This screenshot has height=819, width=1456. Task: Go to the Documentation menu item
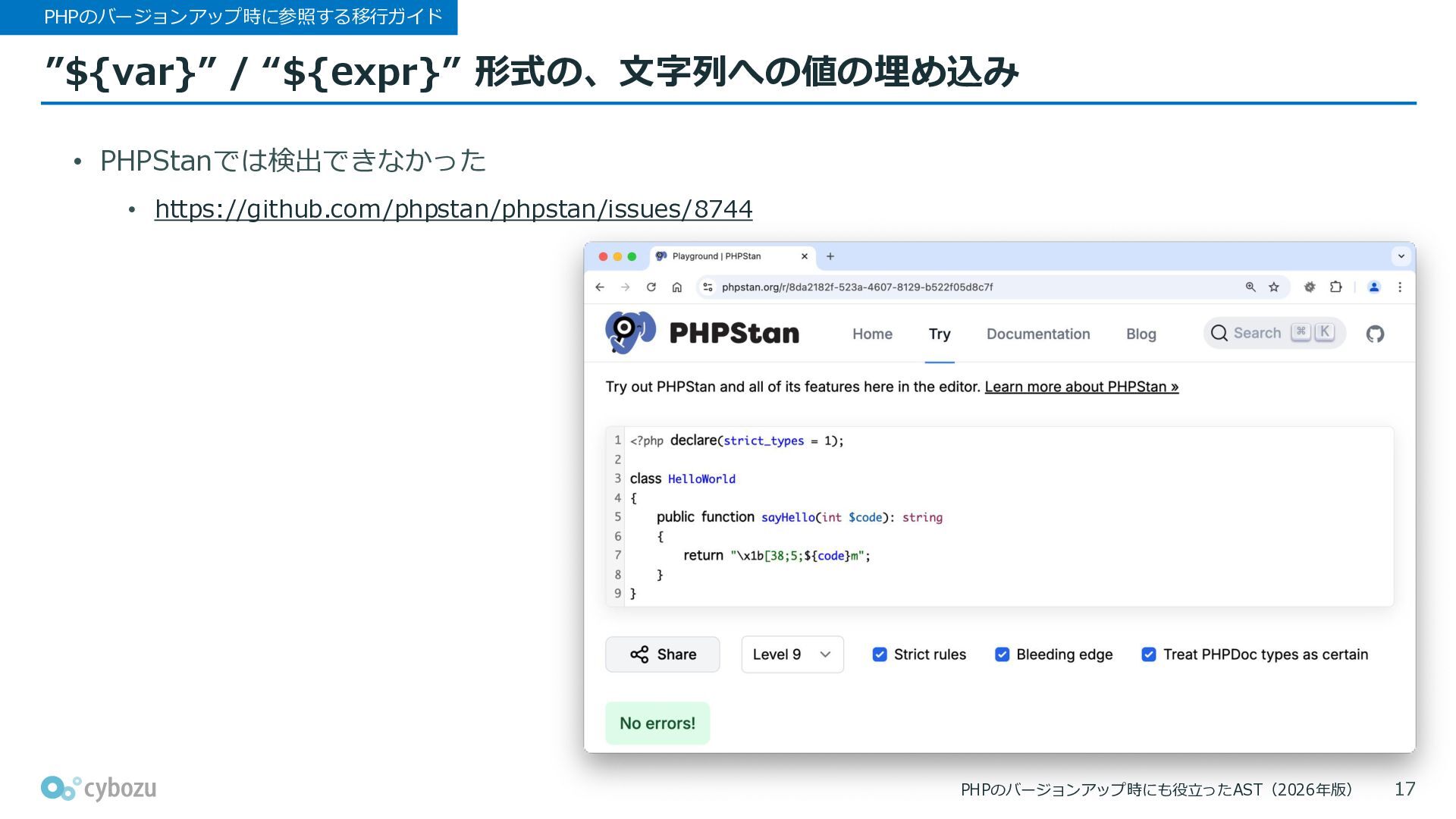[1037, 334]
